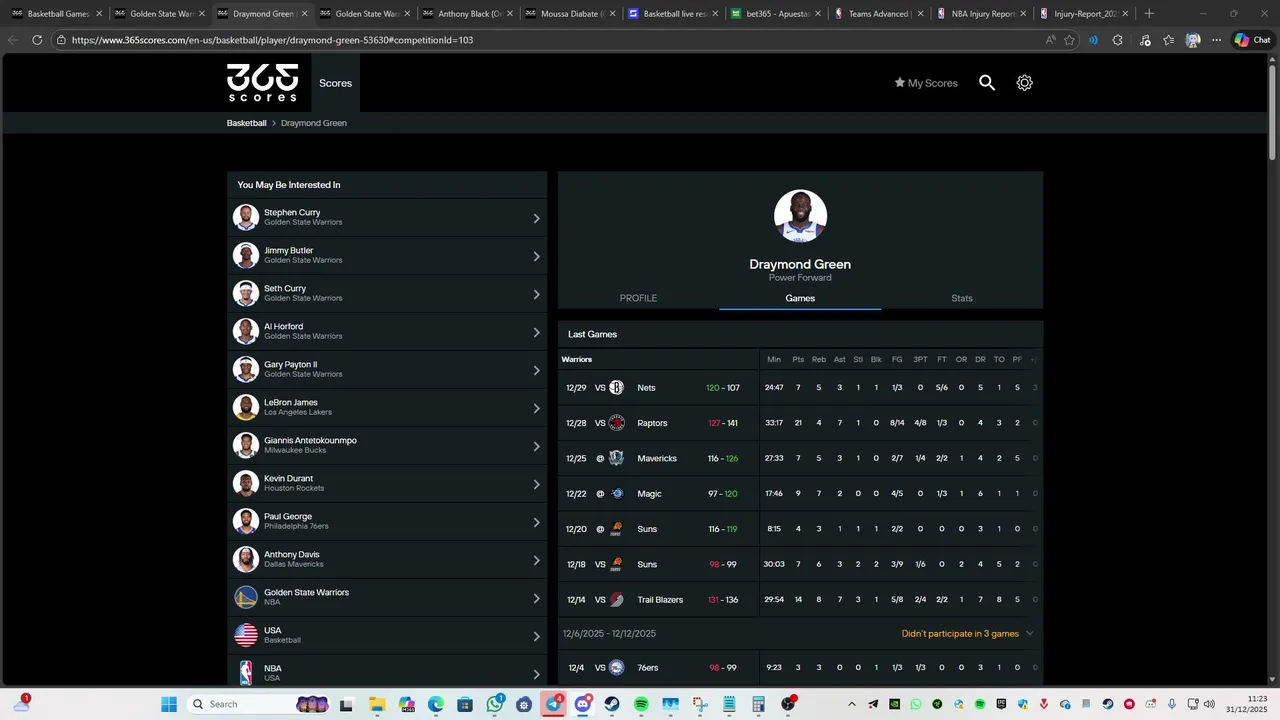1280x720 pixels.
Task: Click the 127 - 141 Raptors score
Action: (x=722, y=423)
